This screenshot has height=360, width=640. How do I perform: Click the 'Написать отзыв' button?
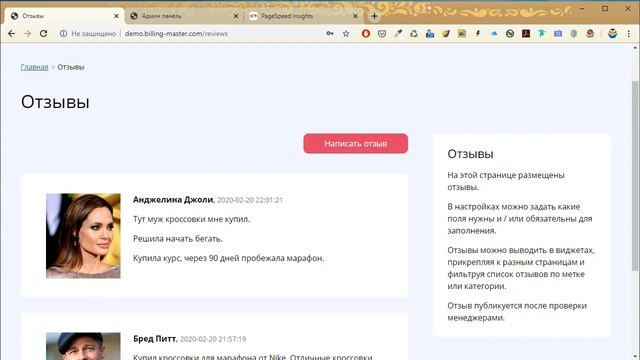(x=356, y=143)
